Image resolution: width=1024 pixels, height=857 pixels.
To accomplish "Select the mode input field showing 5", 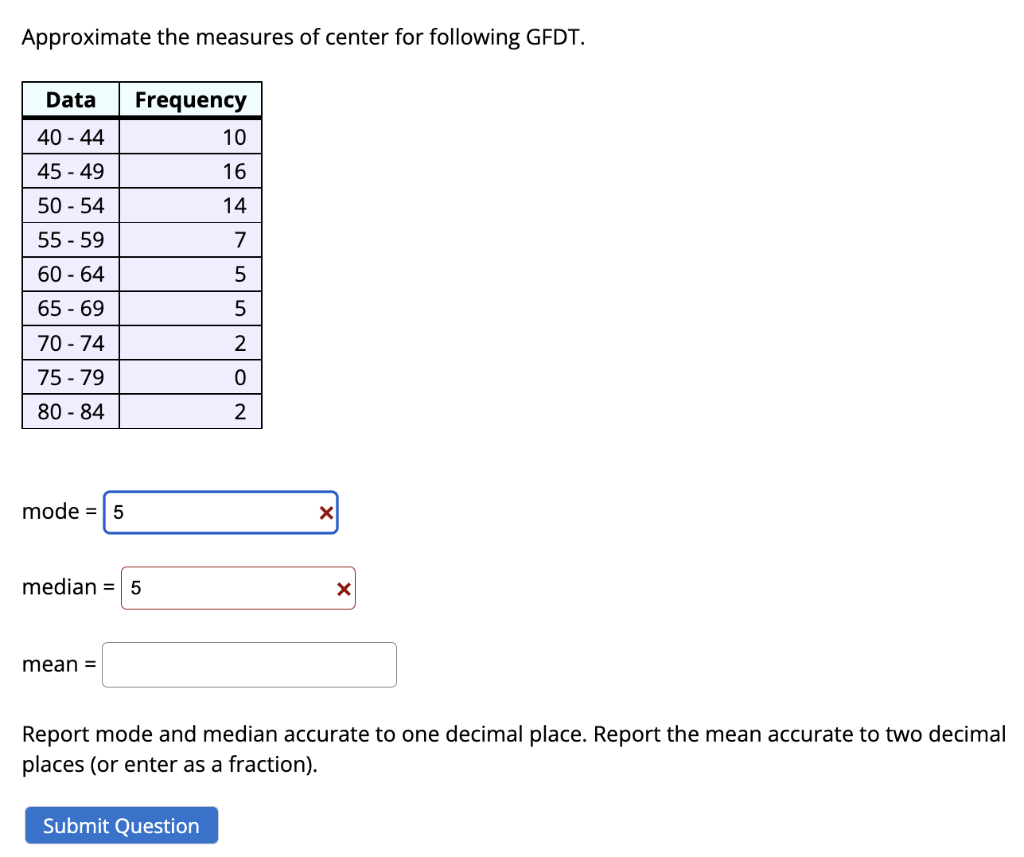I will click(x=200, y=512).
